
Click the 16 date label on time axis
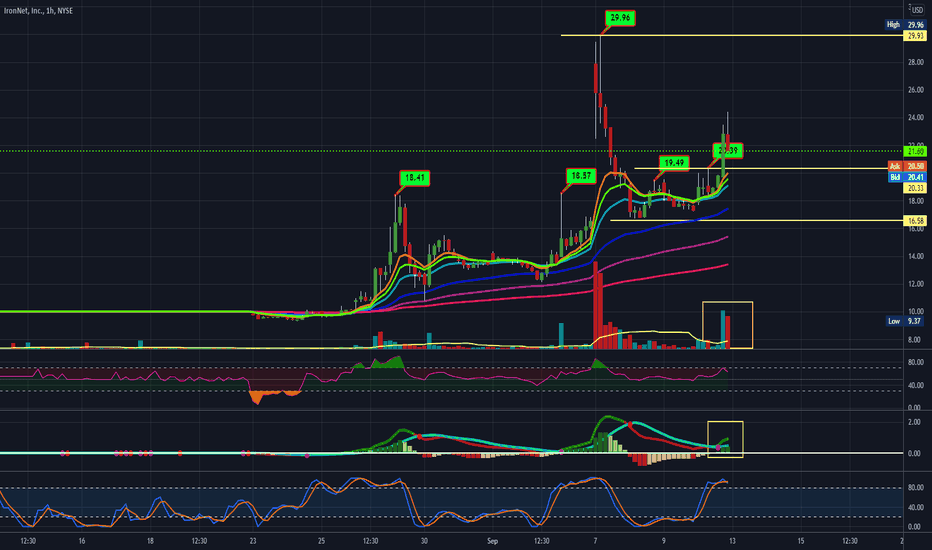pos(81,541)
